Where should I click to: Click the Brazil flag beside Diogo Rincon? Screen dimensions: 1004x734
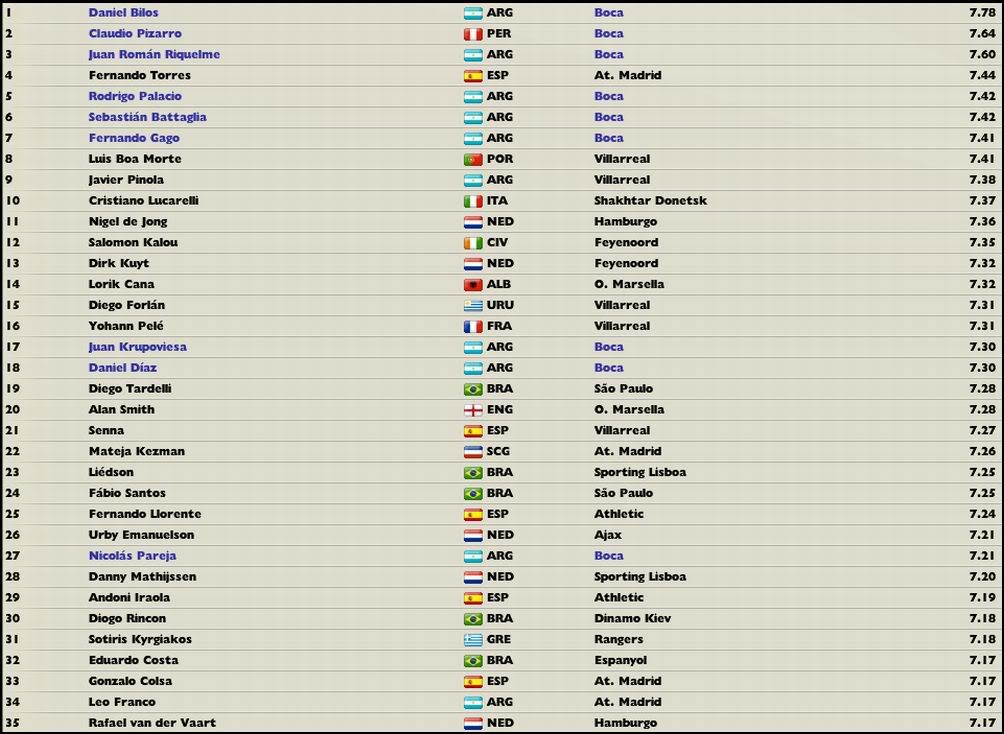click(x=473, y=619)
